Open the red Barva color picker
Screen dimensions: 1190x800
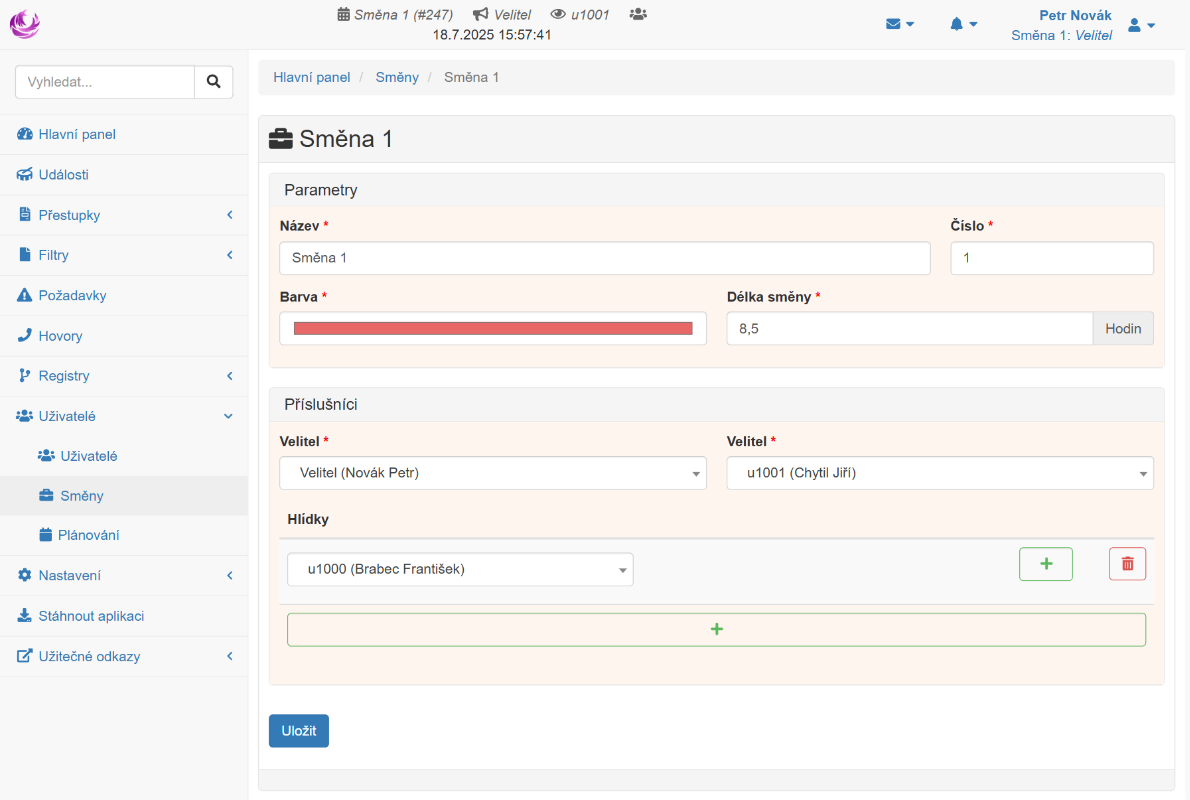(x=492, y=328)
